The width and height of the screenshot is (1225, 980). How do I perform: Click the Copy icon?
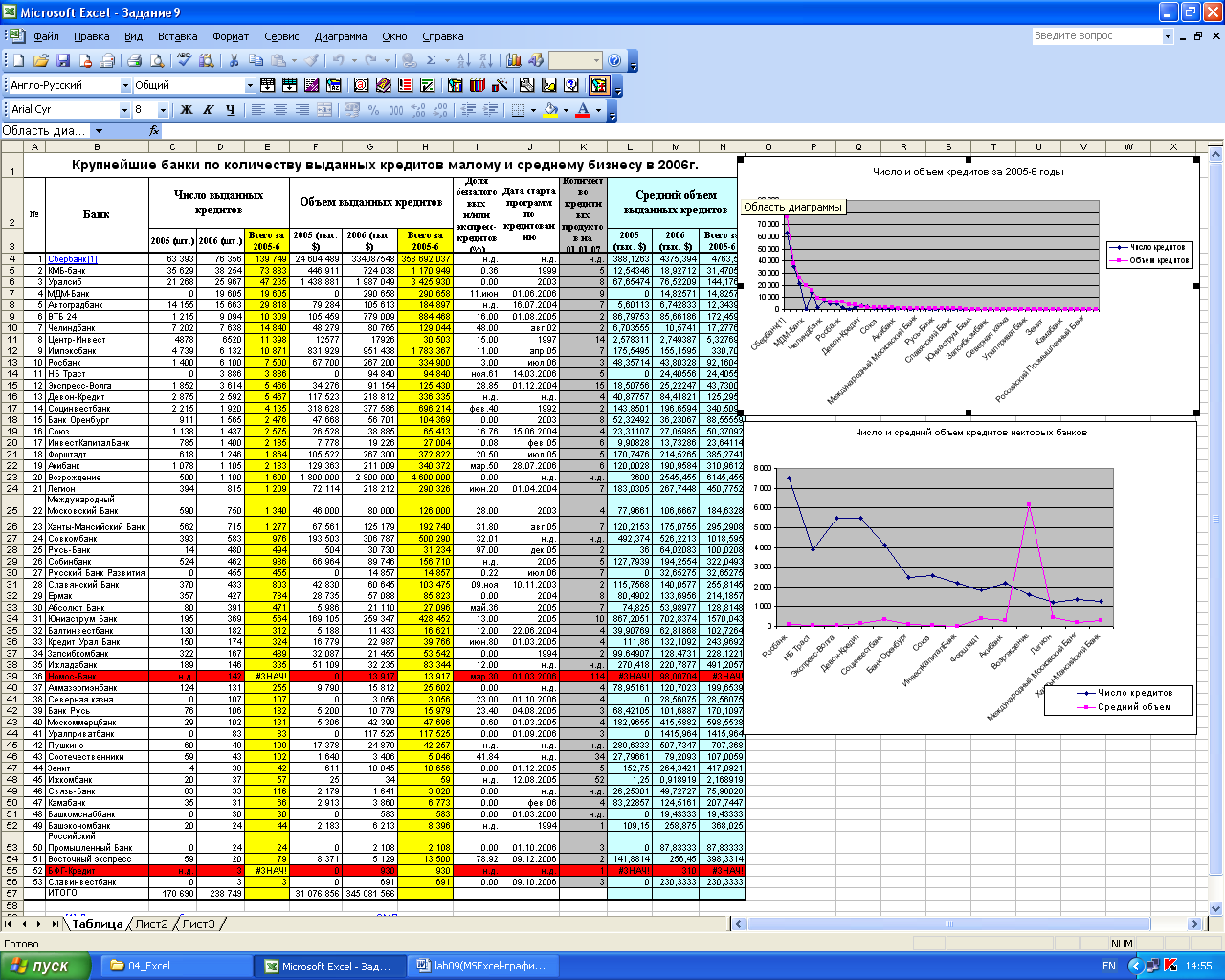click(x=256, y=60)
